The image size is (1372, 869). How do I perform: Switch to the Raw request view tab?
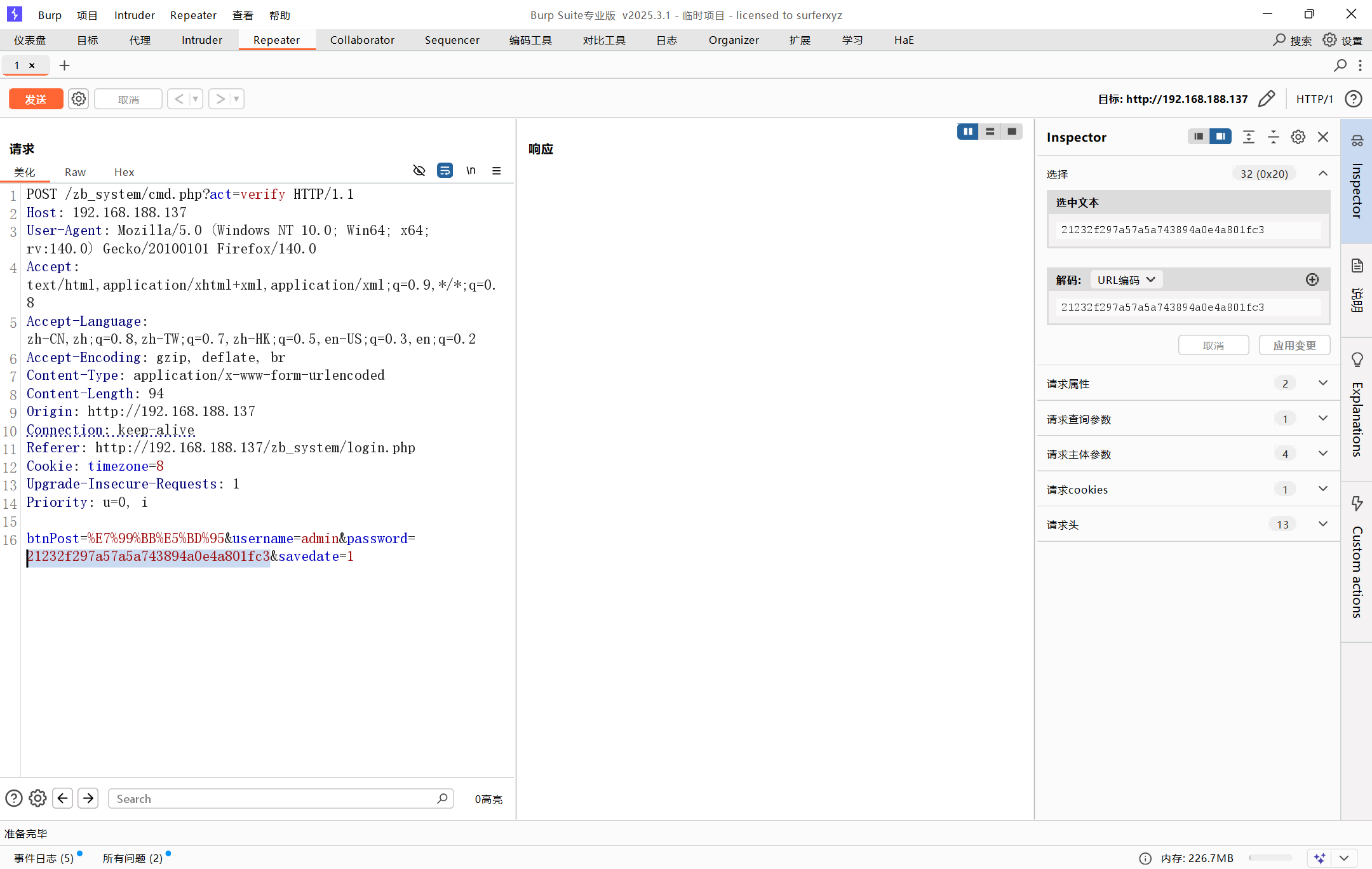click(75, 172)
